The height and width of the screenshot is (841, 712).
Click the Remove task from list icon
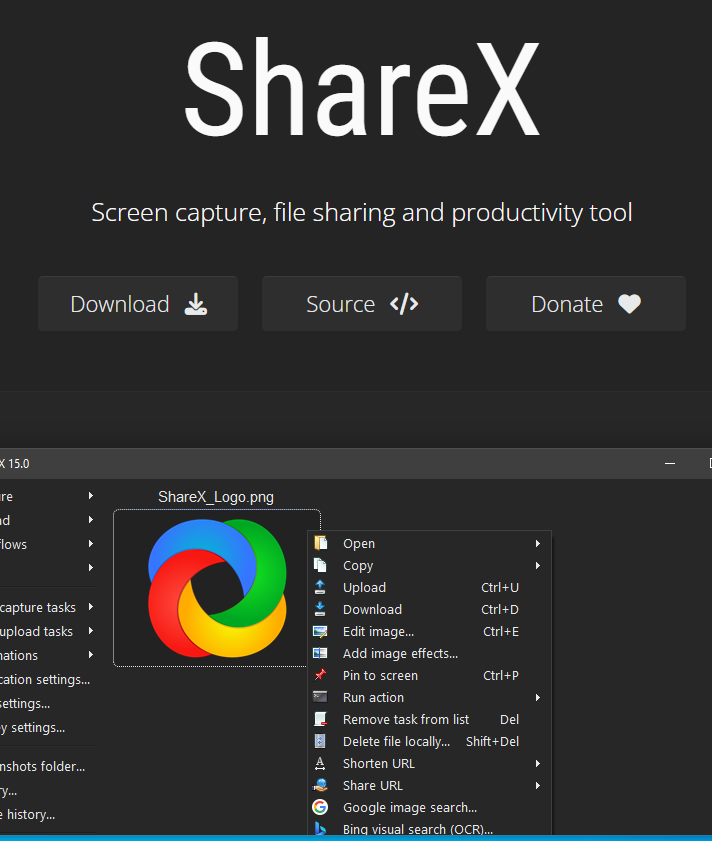coord(320,719)
